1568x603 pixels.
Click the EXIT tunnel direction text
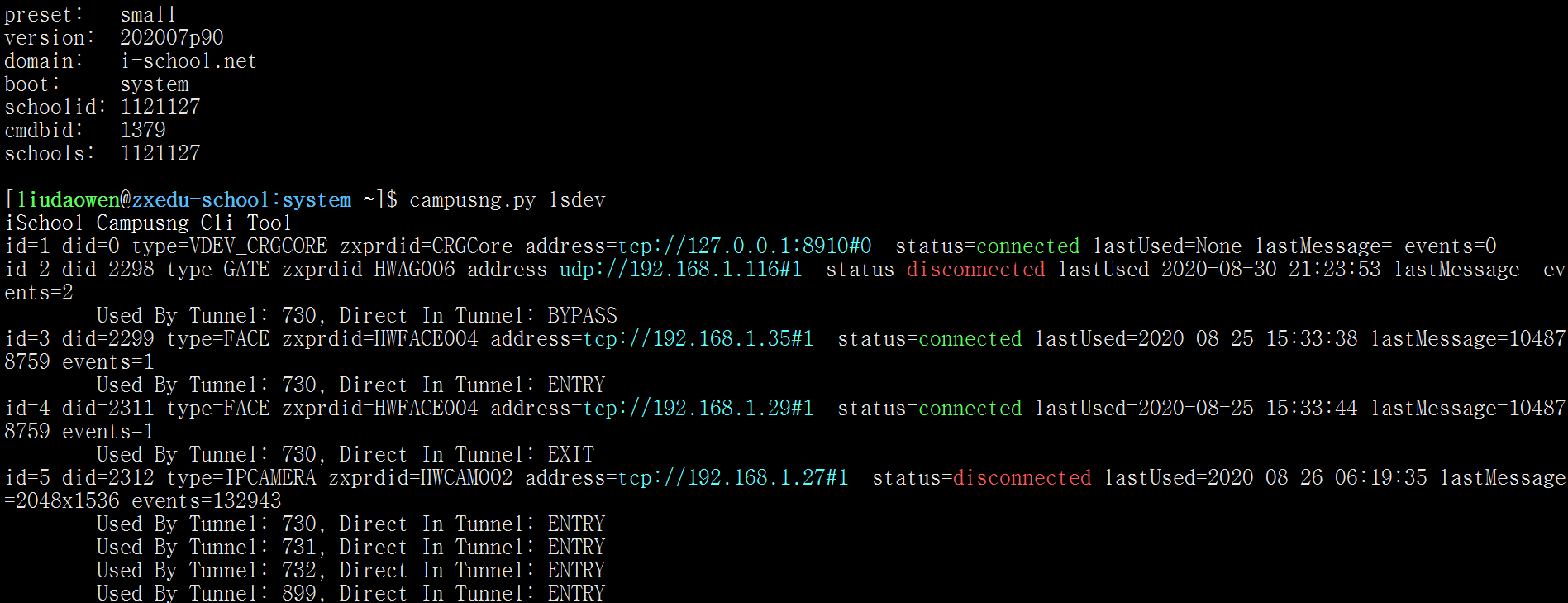tap(570, 455)
